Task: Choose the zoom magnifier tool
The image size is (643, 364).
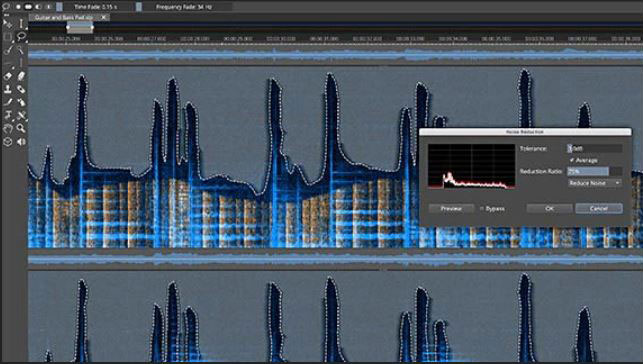Action: point(21,128)
